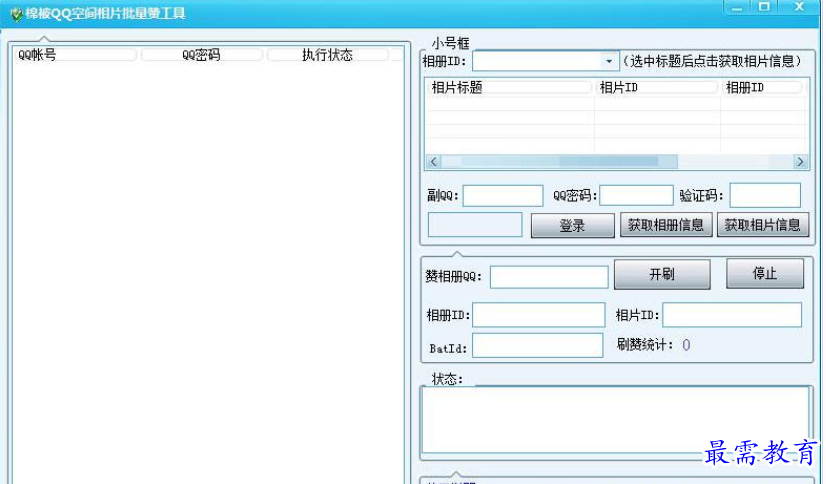This screenshot has width=826, height=484.
Task: Minimize the window
Action: point(737,7)
